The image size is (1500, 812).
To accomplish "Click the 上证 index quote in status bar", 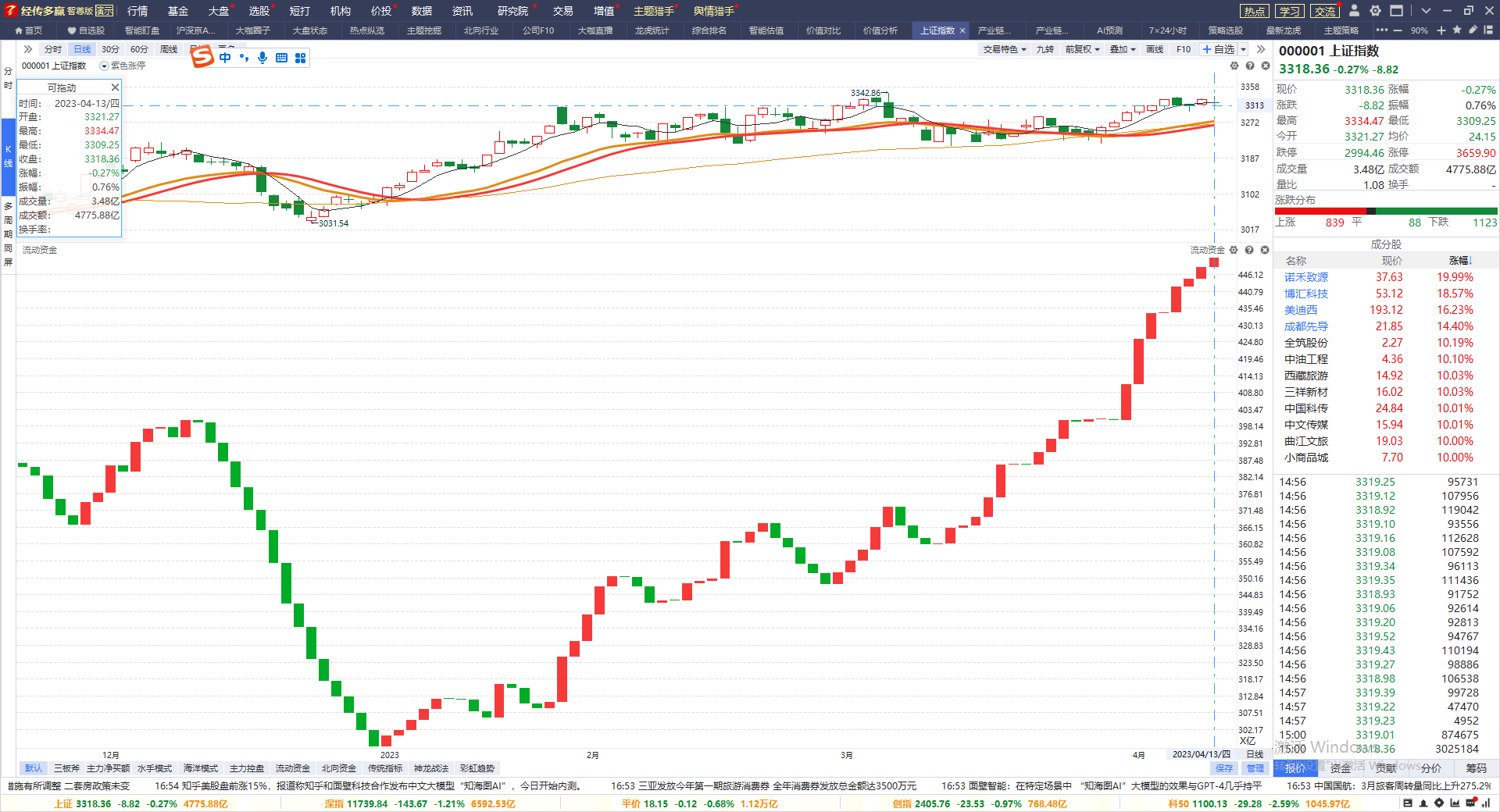I will pos(141,803).
